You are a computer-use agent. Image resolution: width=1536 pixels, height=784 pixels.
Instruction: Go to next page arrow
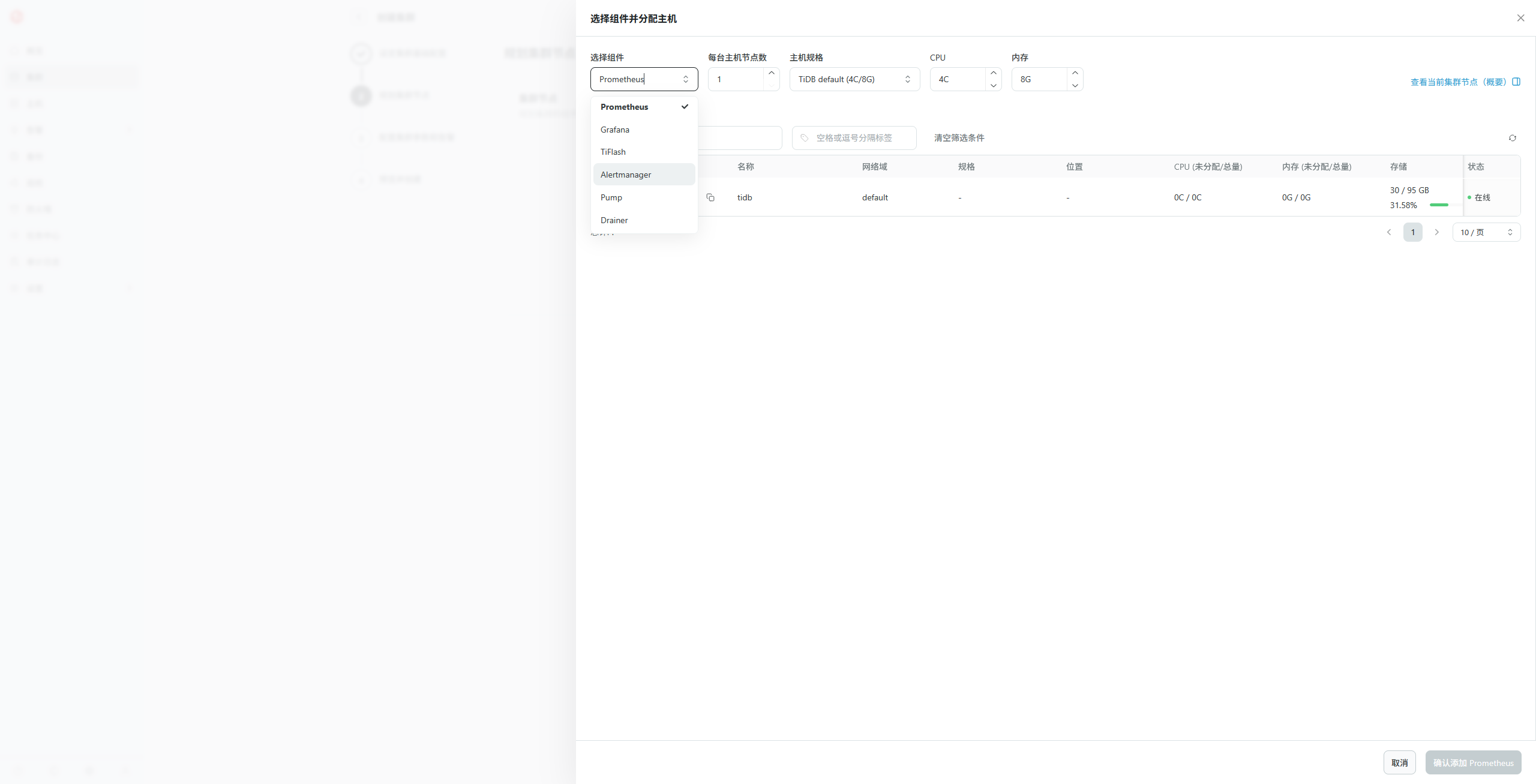1436,232
